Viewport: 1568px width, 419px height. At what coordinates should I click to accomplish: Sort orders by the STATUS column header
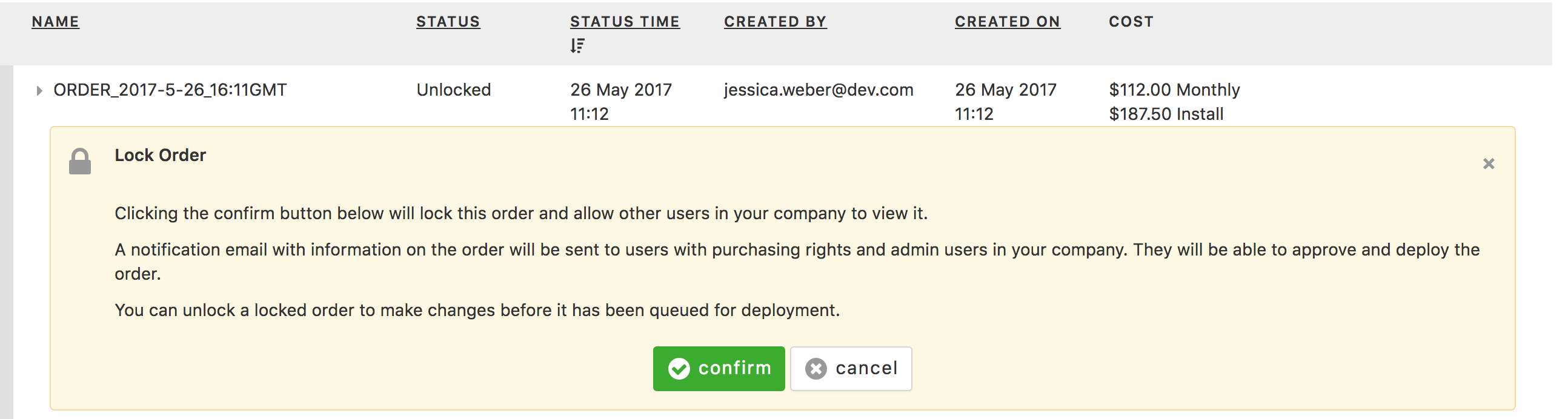[x=448, y=21]
